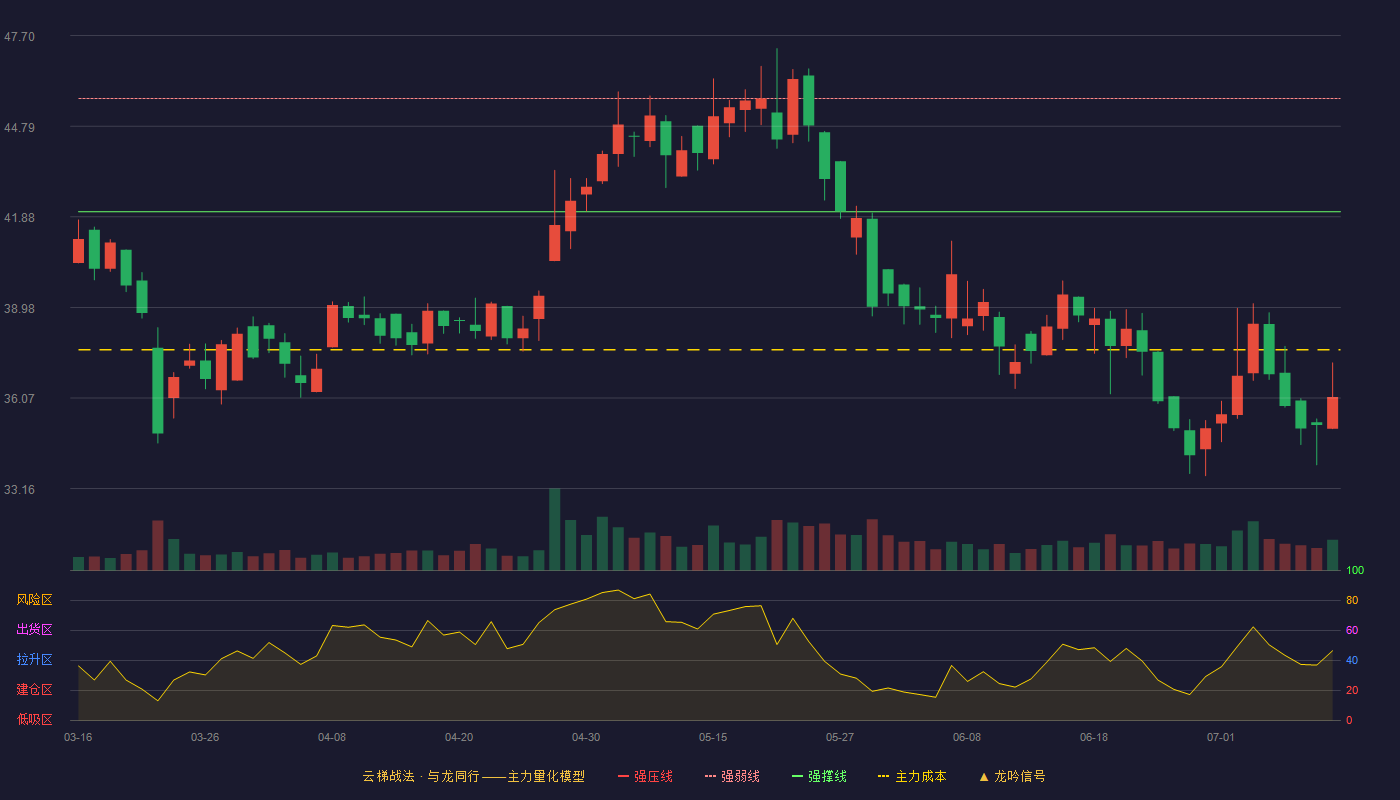Click the 36.07 price axis label
The width and height of the screenshot is (1400, 800).
tap(19, 399)
